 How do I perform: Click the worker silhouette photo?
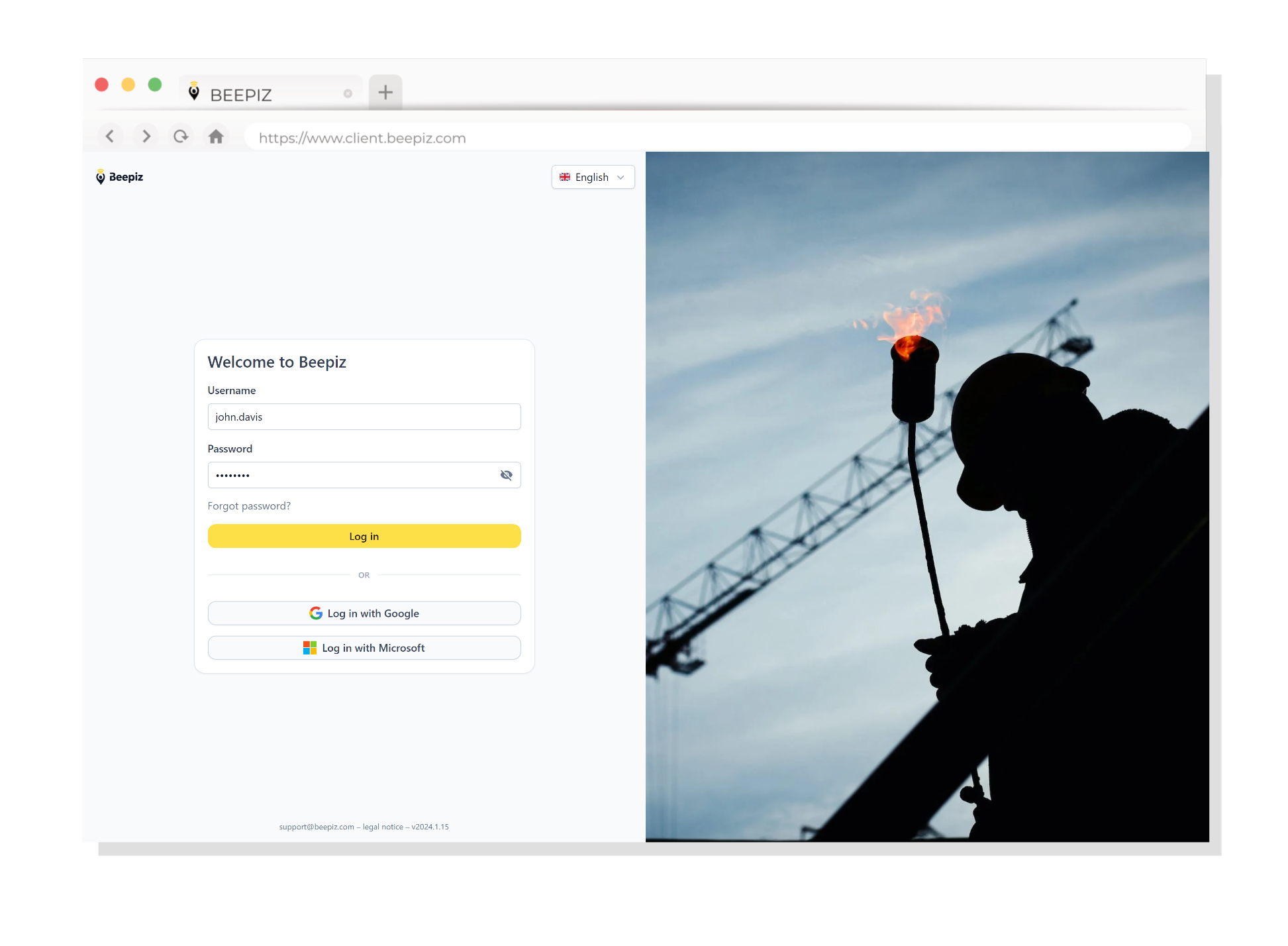pyautogui.click(x=927, y=497)
